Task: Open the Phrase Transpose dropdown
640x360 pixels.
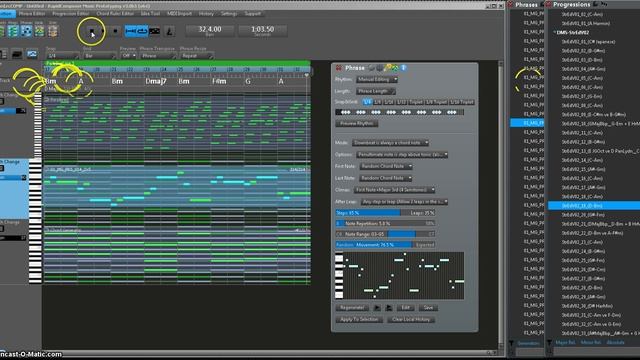Action: click(x=158, y=56)
